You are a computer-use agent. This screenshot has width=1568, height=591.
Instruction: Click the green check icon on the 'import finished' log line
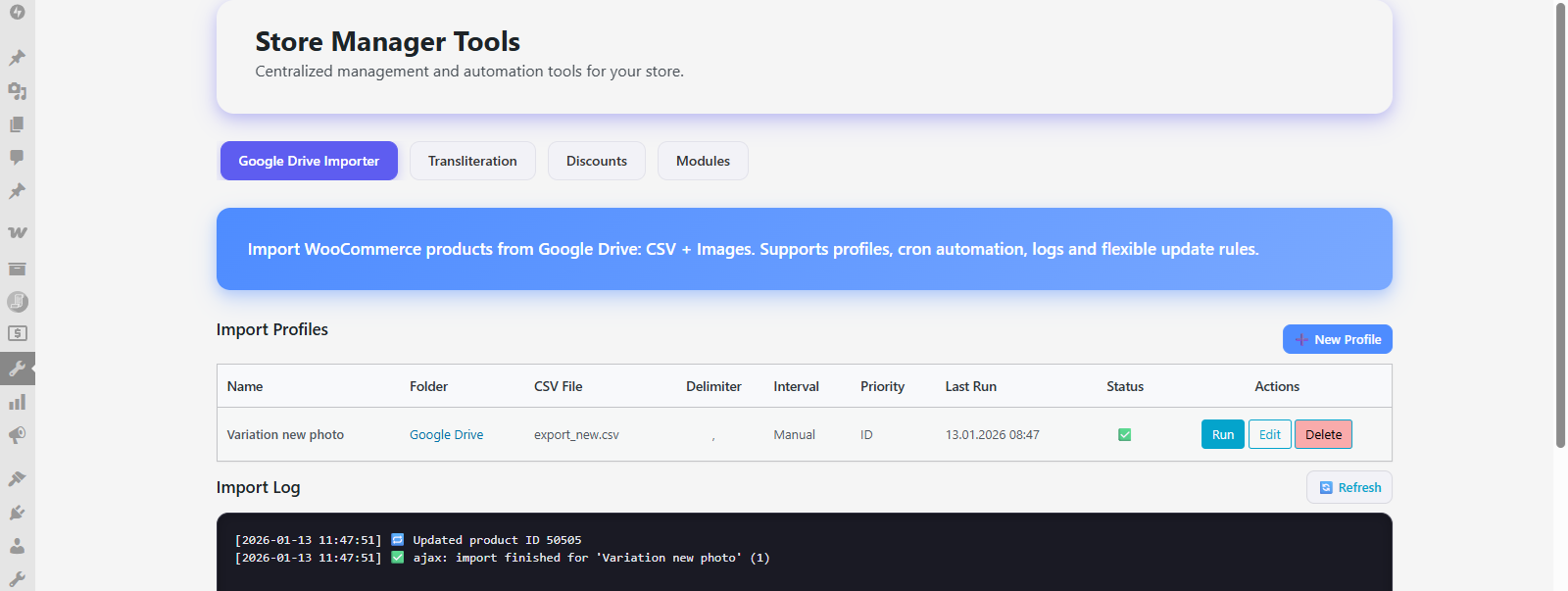point(398,558)
